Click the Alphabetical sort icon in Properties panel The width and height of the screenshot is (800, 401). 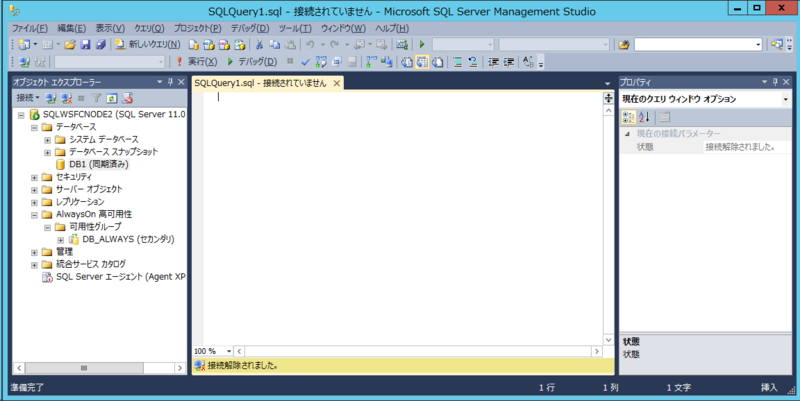[x=644, y=117]
